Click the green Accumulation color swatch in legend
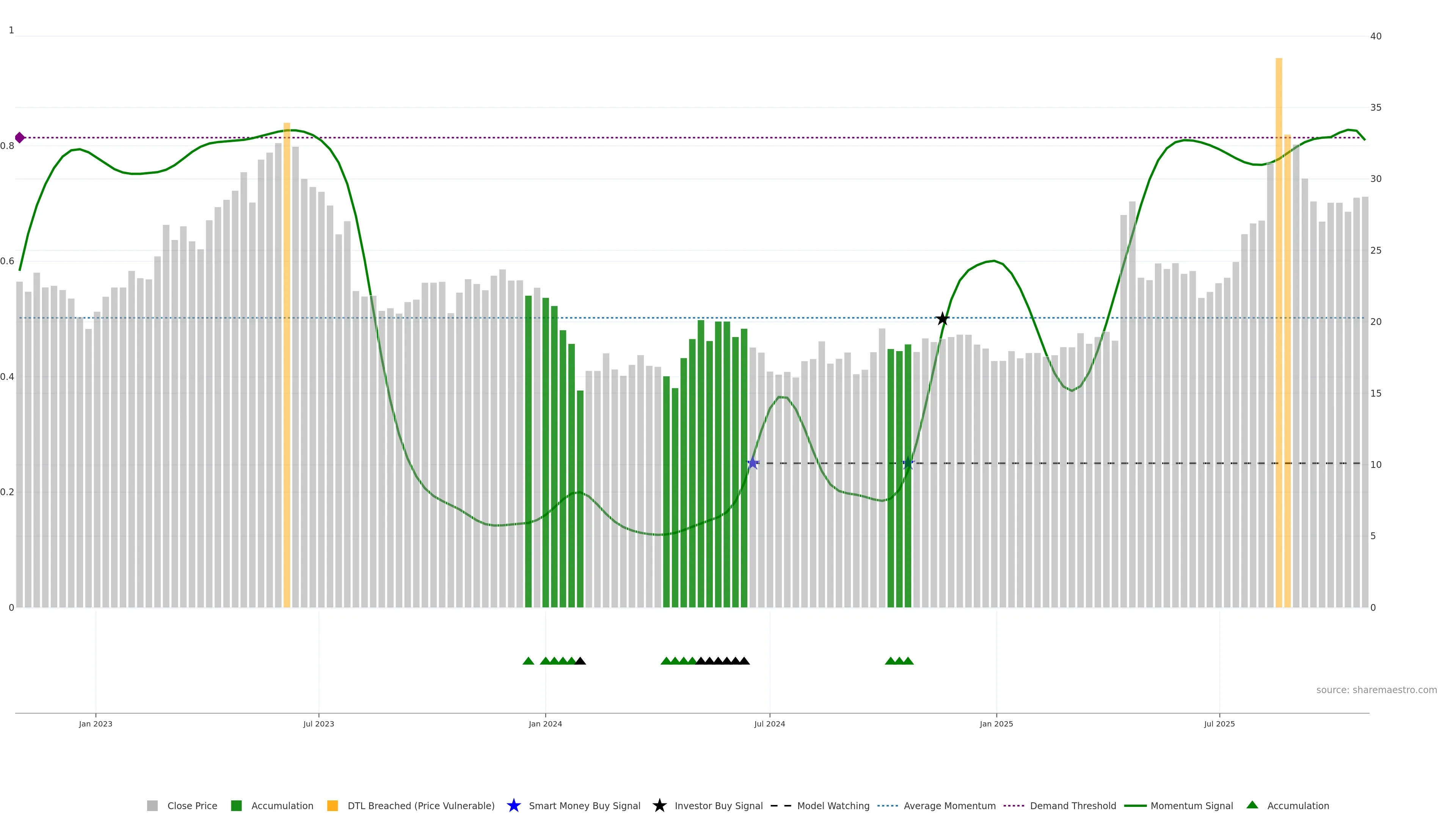 point(236,806)
